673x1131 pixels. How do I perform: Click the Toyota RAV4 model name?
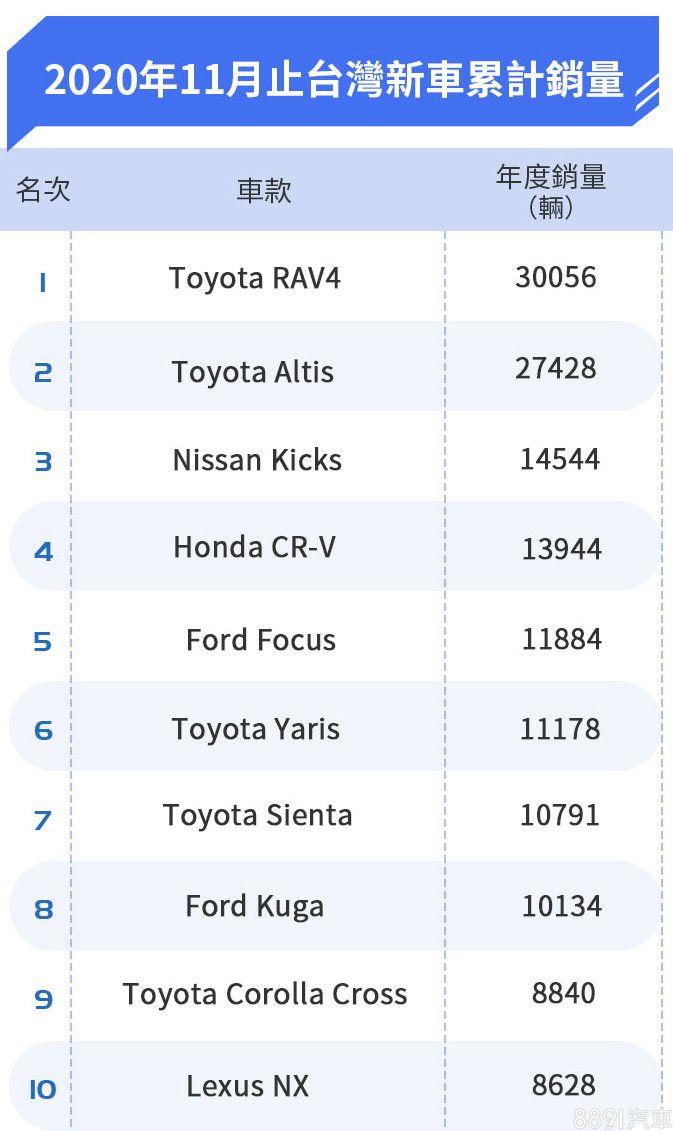[x=255, y=278]
